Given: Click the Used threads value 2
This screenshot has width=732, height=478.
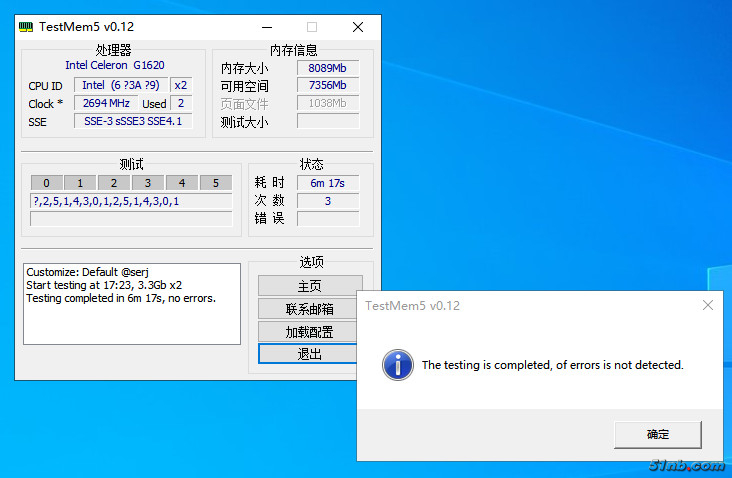Looking at the screenshot, I should [181, 103].
